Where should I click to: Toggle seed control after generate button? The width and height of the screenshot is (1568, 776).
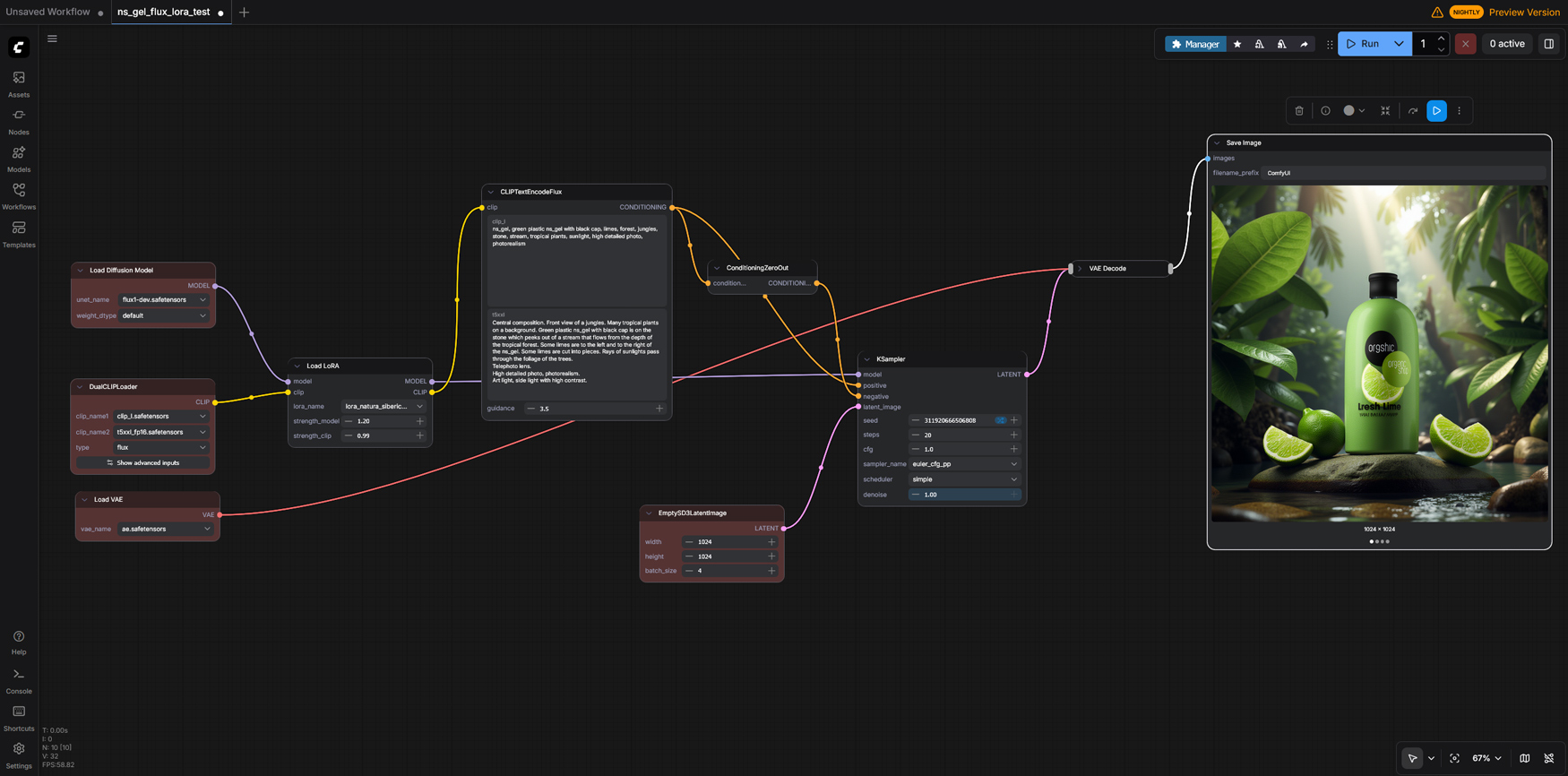(1000, 420)
